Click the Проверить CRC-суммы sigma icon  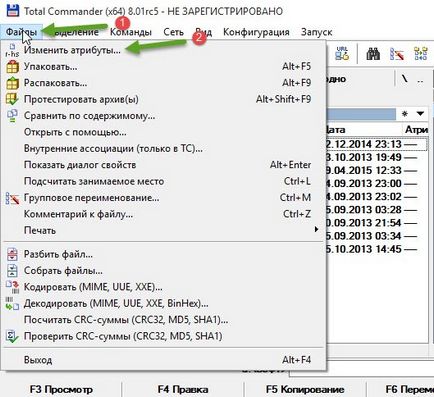(x=12, y=336)
